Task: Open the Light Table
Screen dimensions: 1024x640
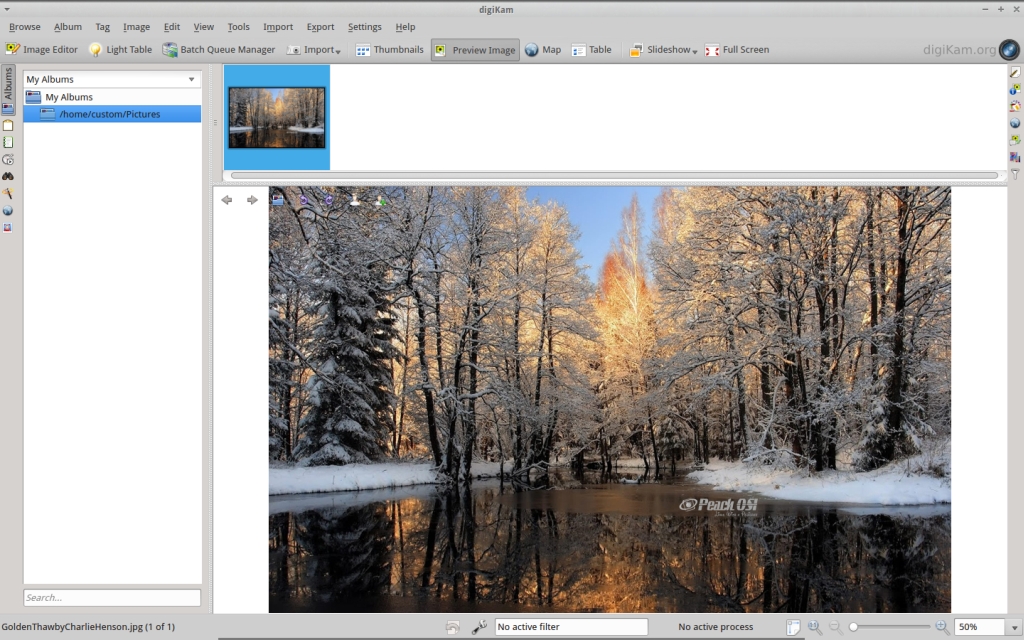Action: click(x=120, y=50)
